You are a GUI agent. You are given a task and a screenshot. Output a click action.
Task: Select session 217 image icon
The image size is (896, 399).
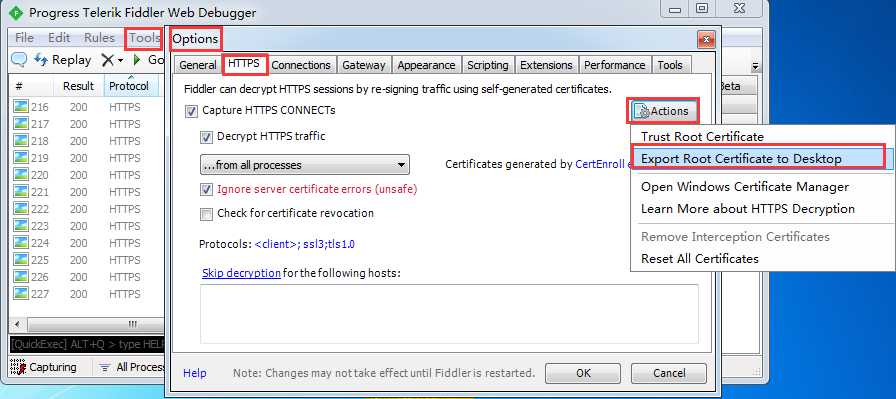click(x=21, y=124)
